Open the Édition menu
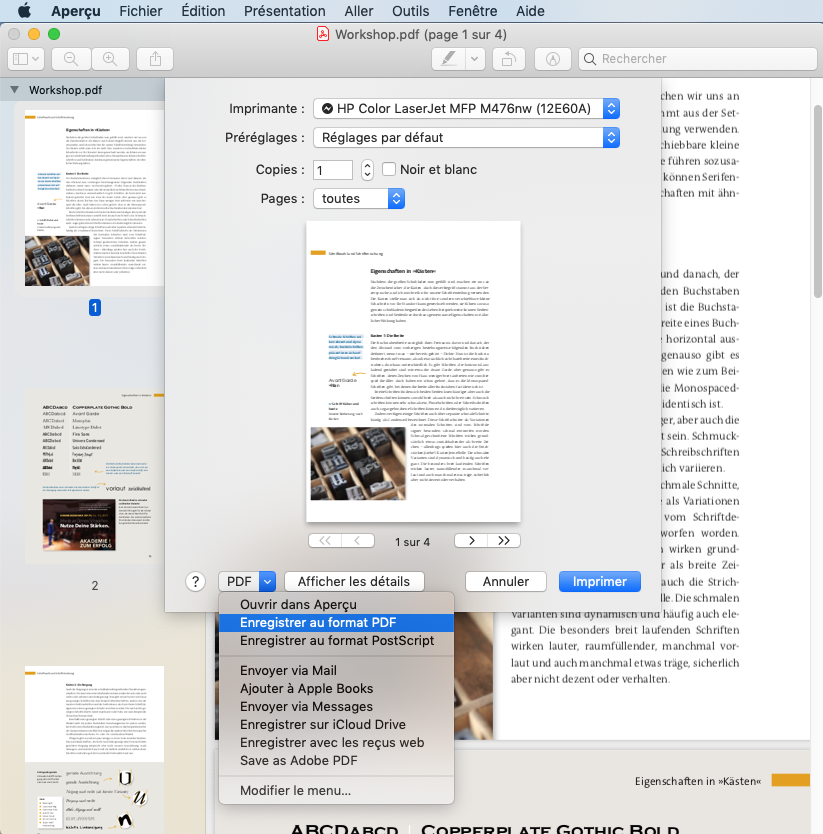 (203, 11)
